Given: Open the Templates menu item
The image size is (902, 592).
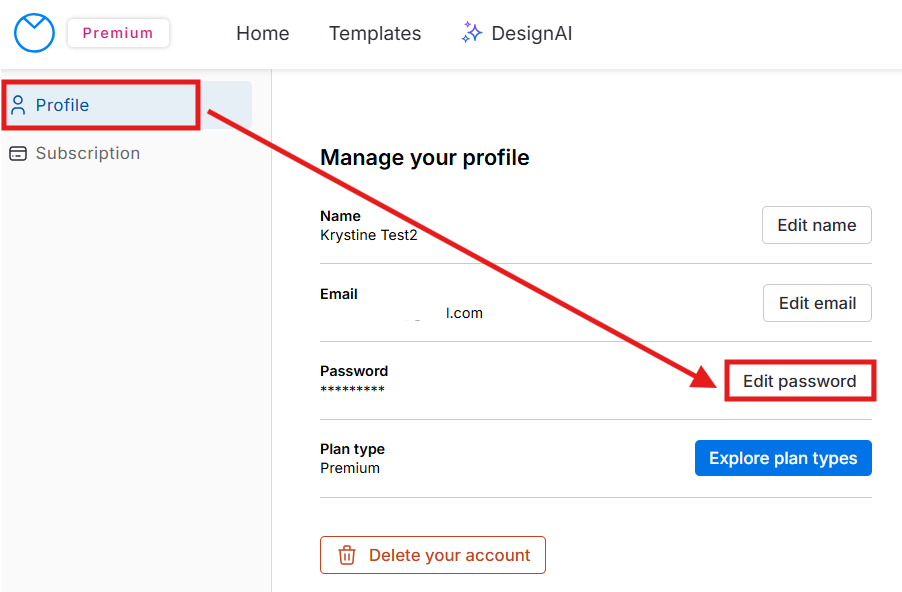Looking at the screenshot, I should (375, 33).
